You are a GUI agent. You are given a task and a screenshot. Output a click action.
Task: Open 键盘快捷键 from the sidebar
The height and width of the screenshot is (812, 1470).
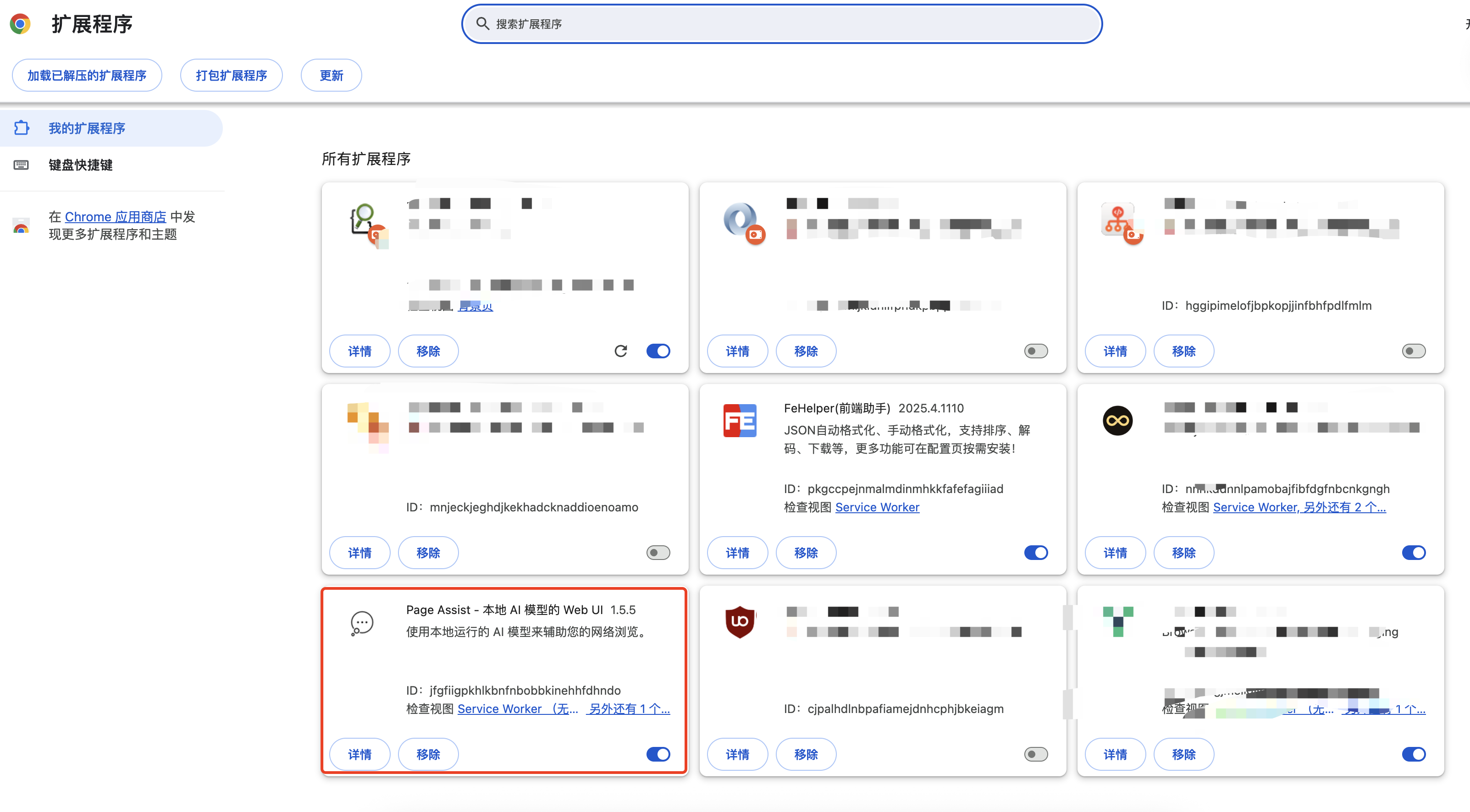(80, 165)
